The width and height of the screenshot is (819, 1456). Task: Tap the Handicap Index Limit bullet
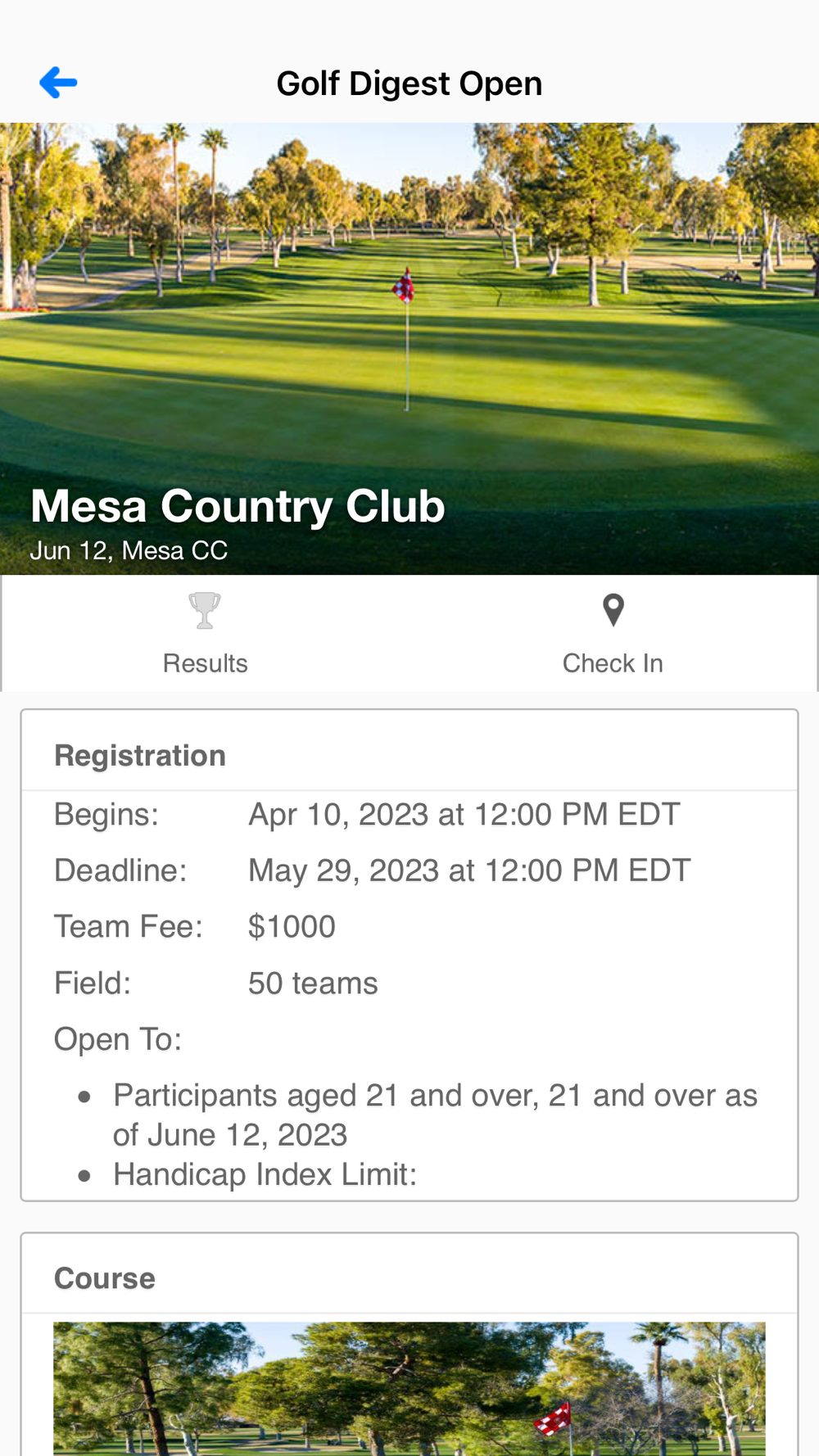point(265,1174)
